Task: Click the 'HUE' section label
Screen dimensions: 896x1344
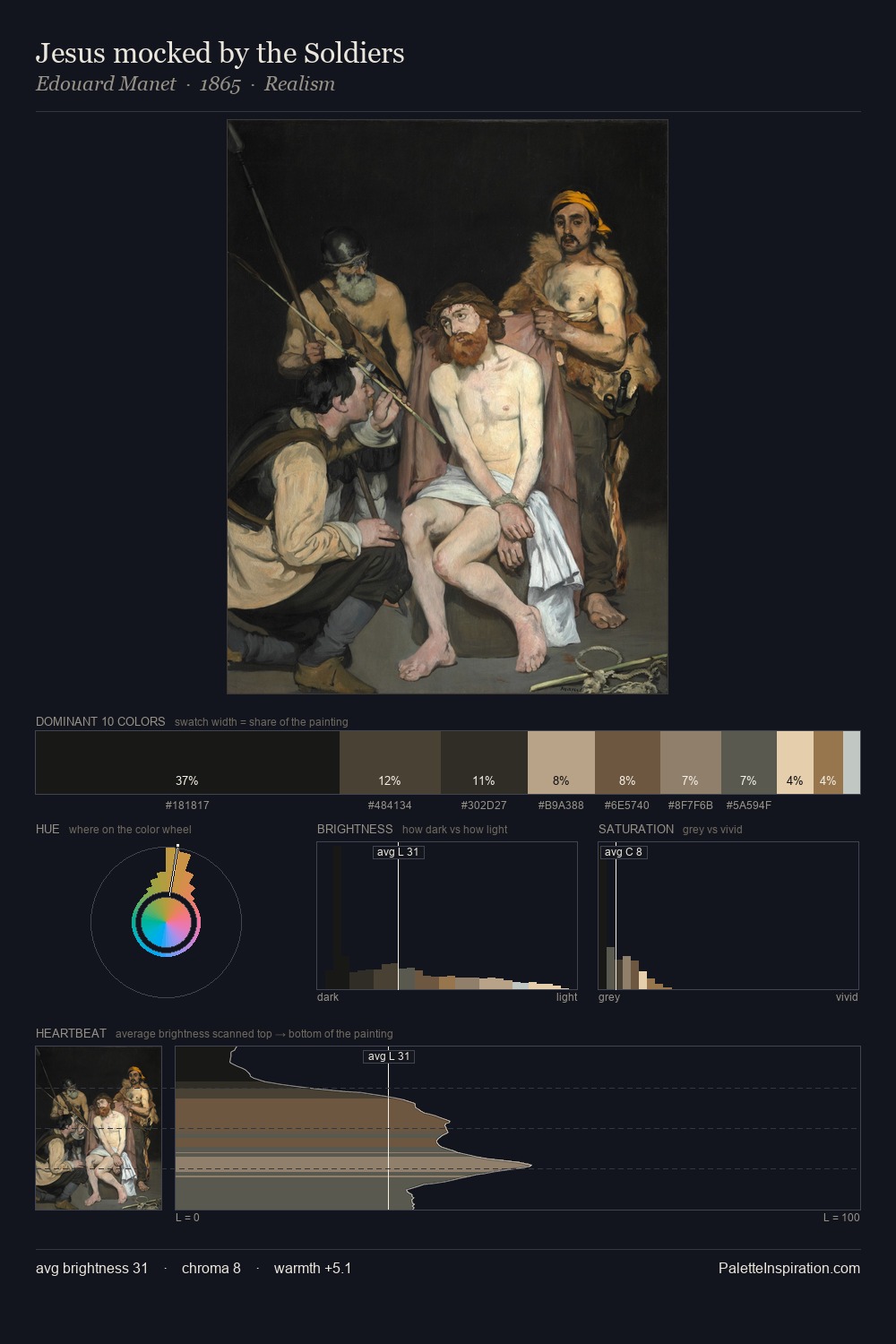Action: pos(47,829)
